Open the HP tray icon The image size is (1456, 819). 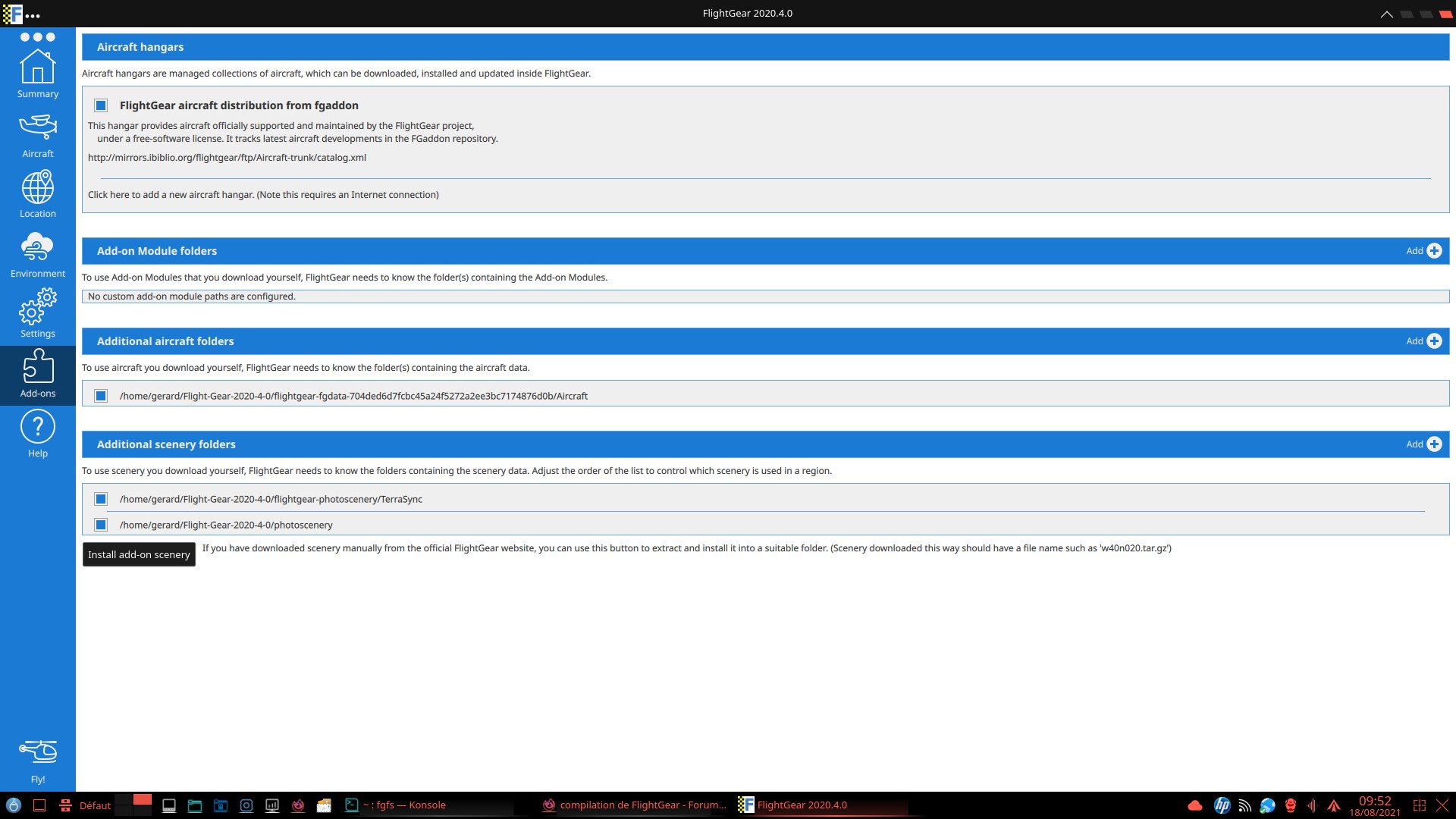(x=1222, y=805)
